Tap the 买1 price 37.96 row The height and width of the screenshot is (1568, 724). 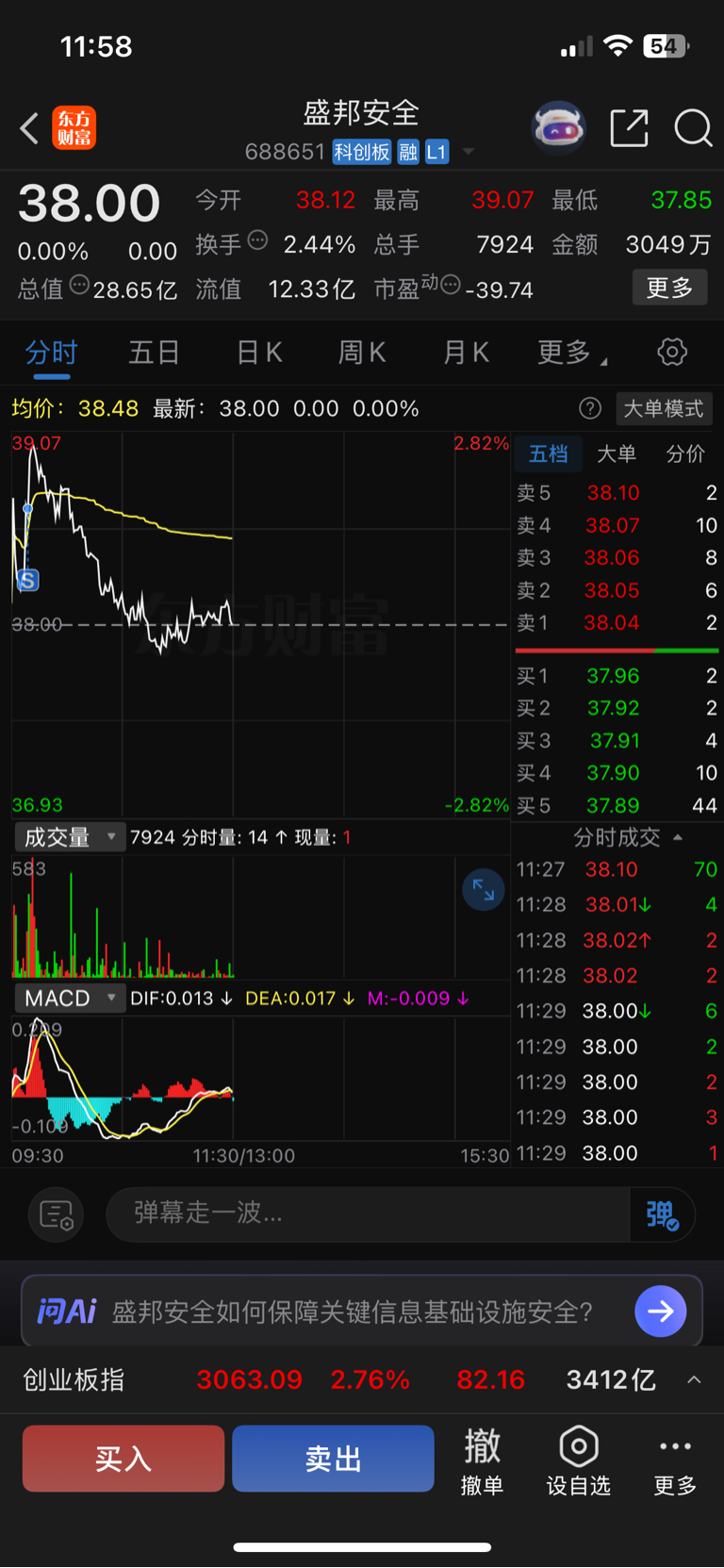pyautogui.click(x=617, y=676)
